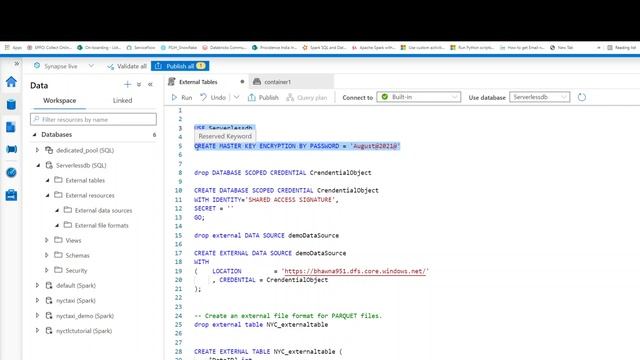Click the Schemas folder label
This screenshot has height=360, width=640.
click(78, 255)
